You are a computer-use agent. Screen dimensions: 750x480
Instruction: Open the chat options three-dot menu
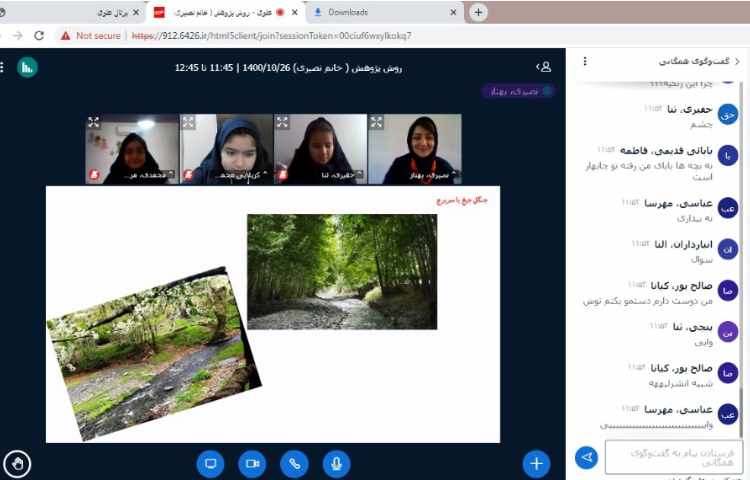click(585, 61)
